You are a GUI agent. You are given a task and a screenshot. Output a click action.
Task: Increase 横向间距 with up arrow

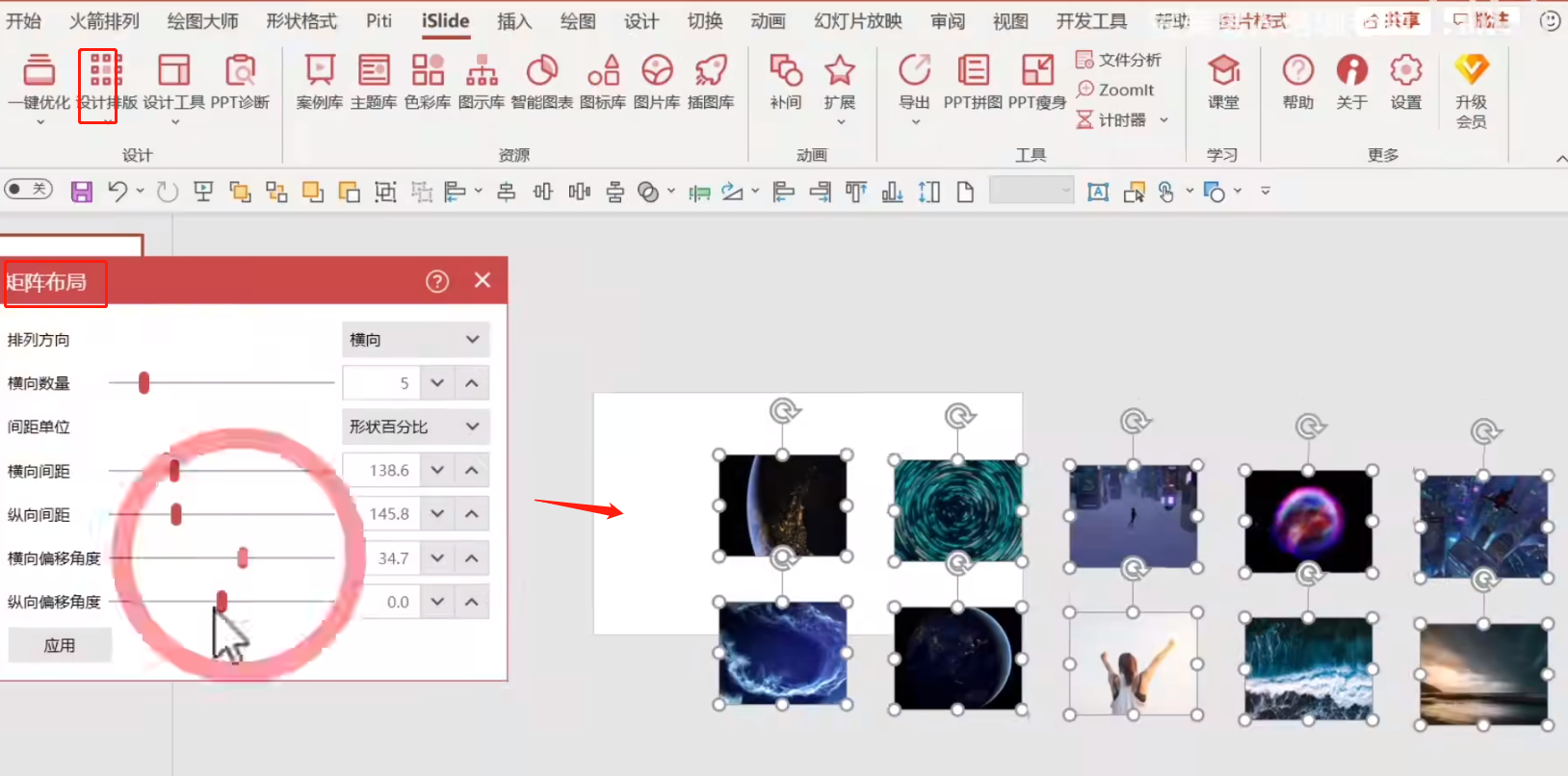[472, 471]
